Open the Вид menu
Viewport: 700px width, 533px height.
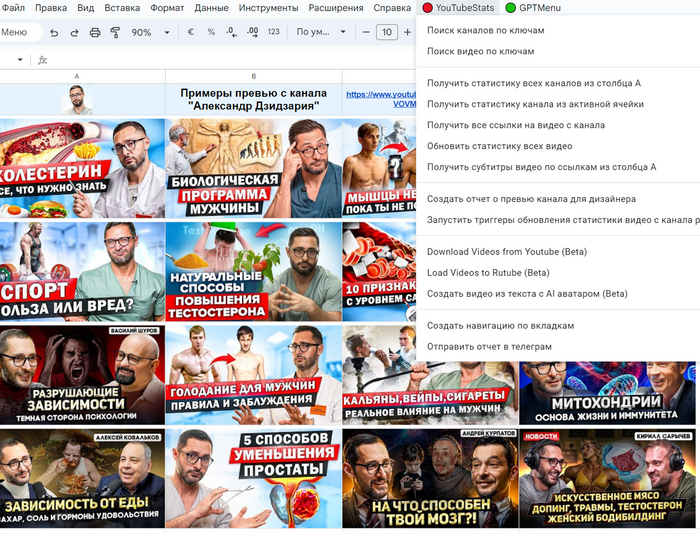[x=86, y=8]
